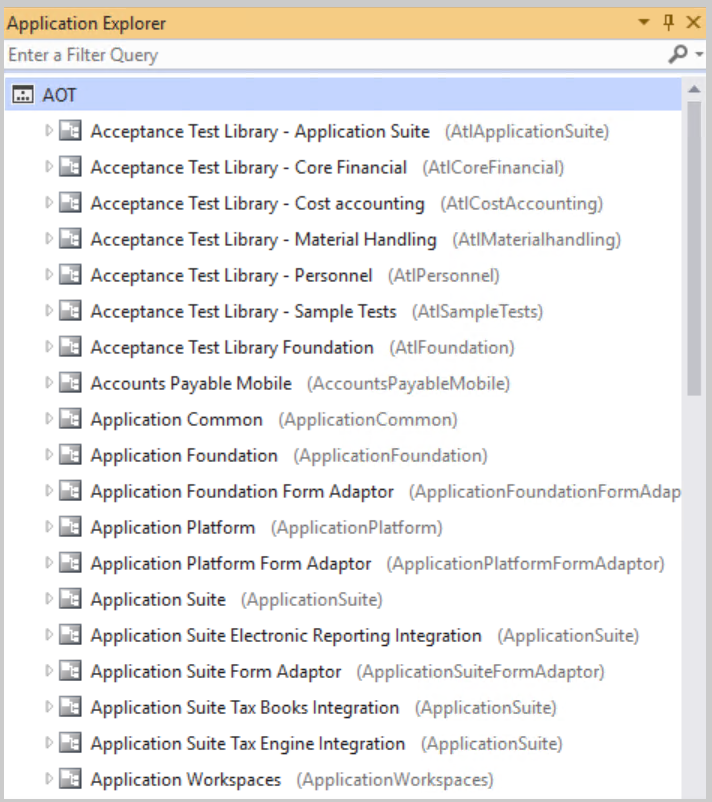Screen dimensions: 712x802
Task: Click model icon beside Application Foundation Form Adaptor
Action: tap(70, 491)
